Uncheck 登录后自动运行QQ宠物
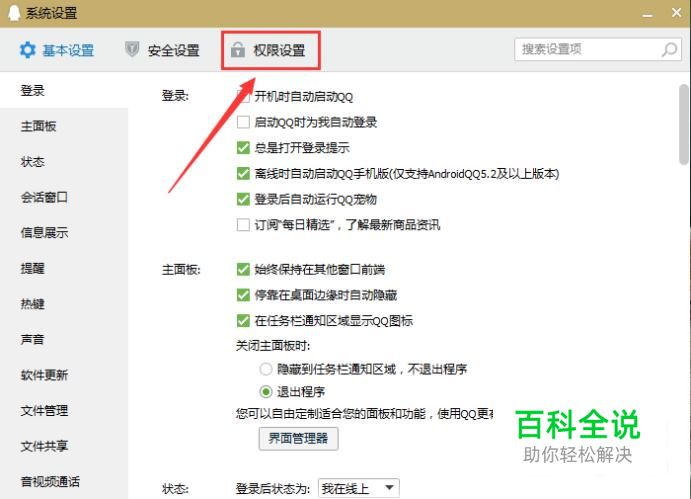 [243, 199]
